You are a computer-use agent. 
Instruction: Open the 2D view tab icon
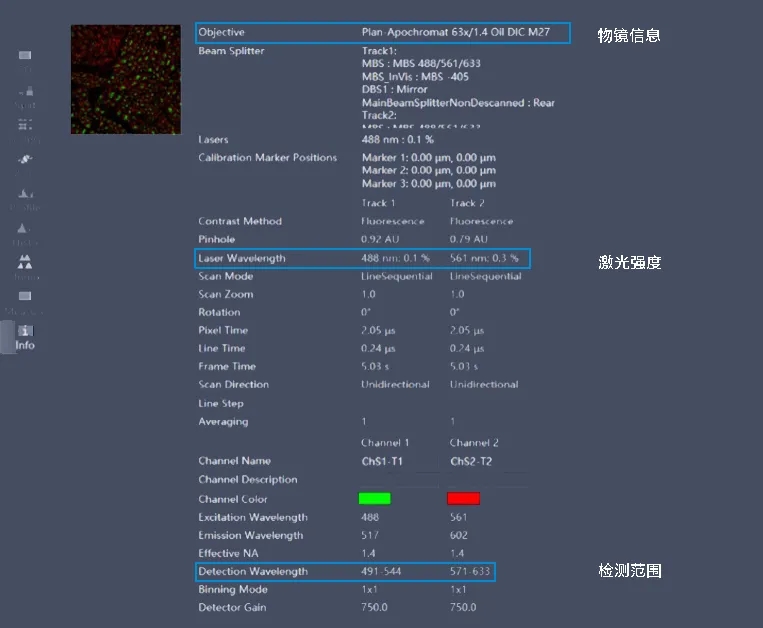pyautogui.click(x=25, y=55)
